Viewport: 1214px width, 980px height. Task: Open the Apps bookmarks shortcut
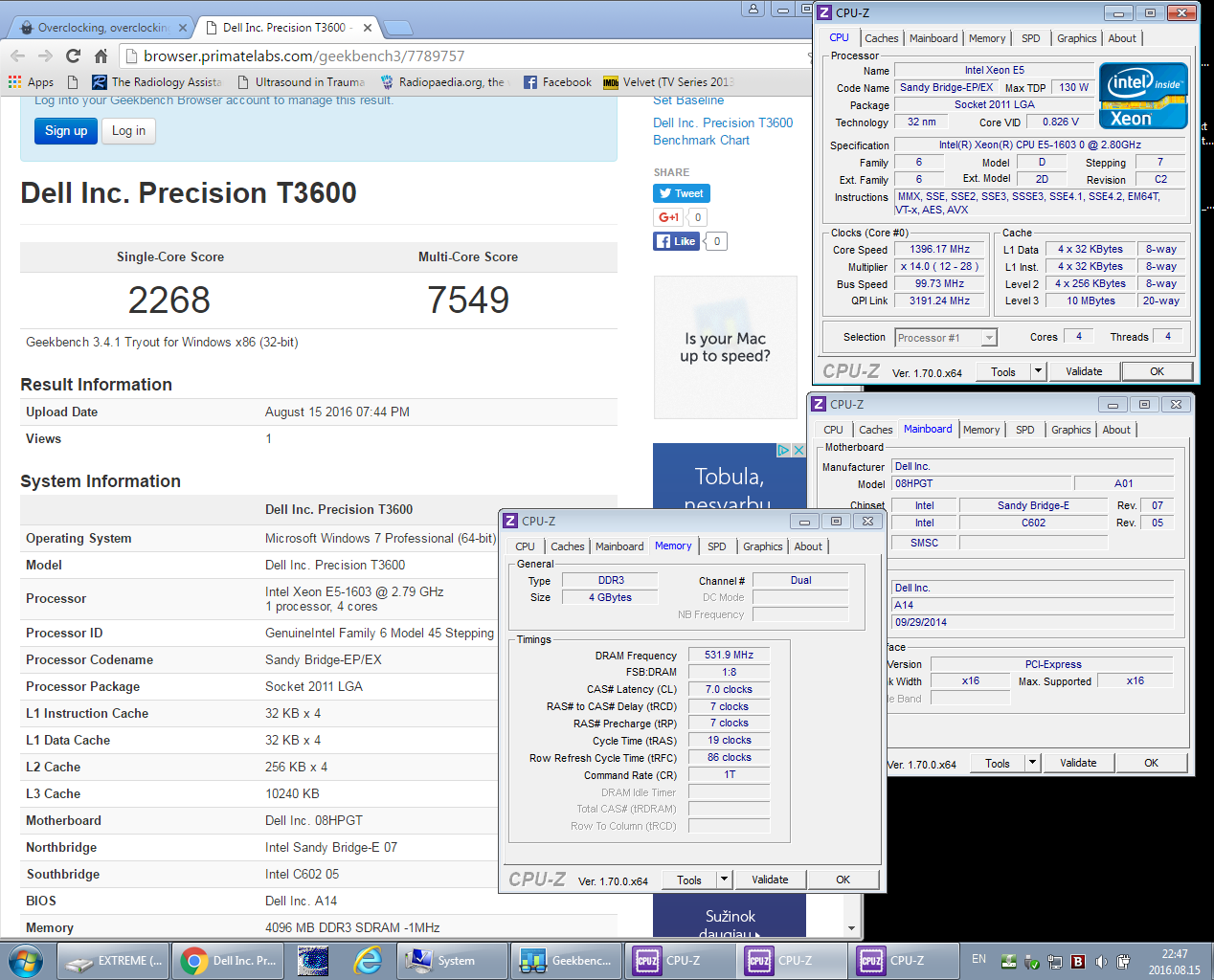(31, 82)
